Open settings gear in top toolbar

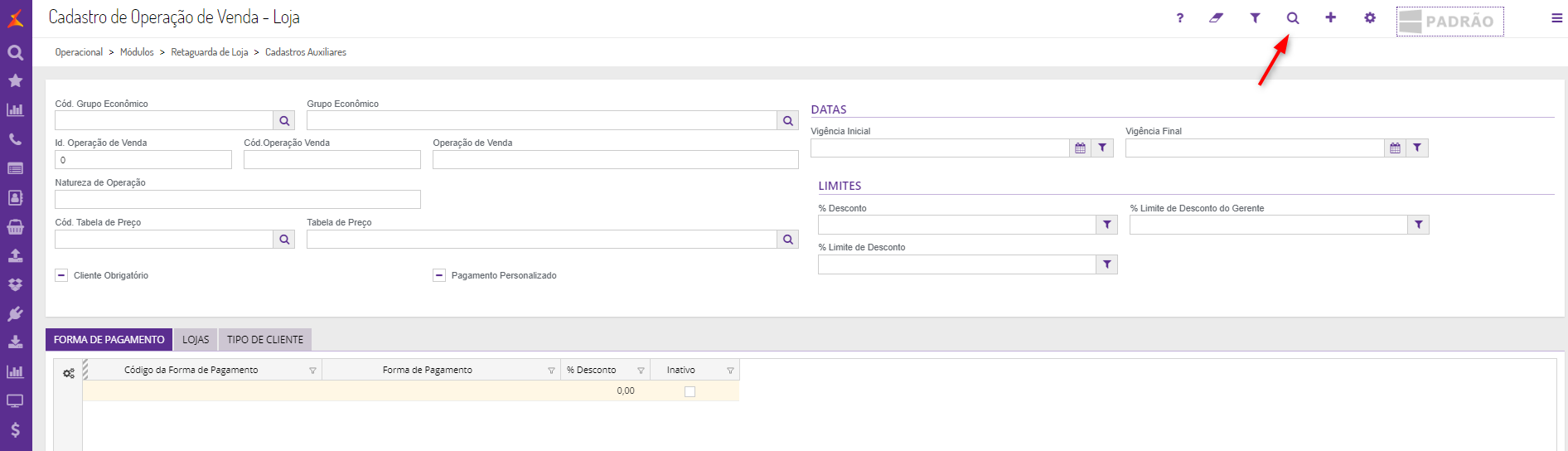1369,17
